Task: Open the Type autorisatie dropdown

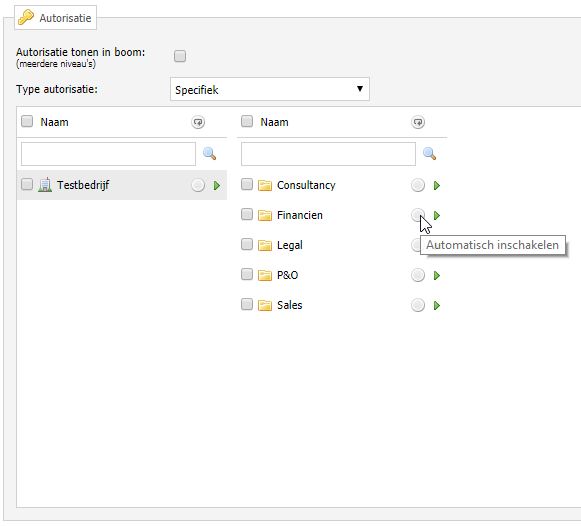Action: [270, 89]
